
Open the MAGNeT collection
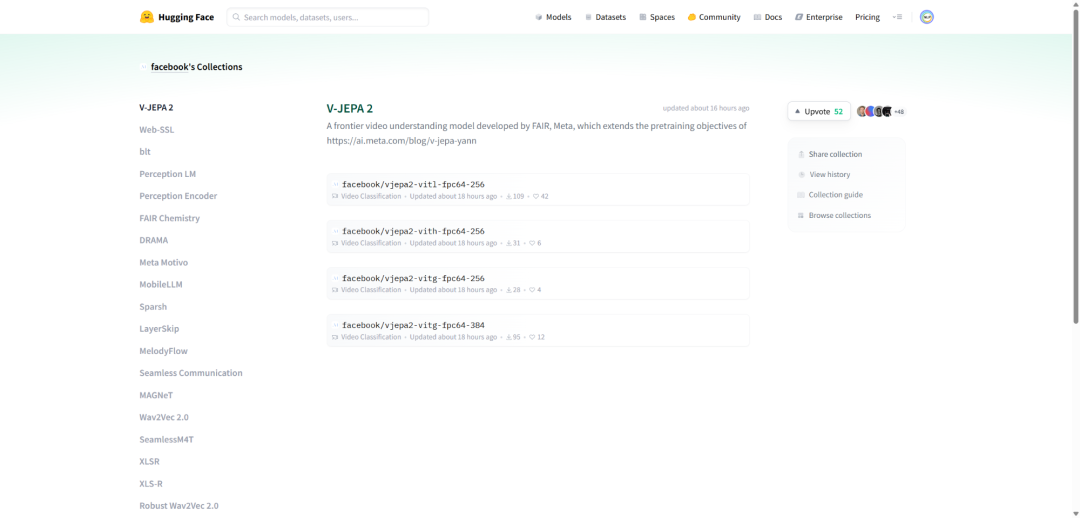156,395
